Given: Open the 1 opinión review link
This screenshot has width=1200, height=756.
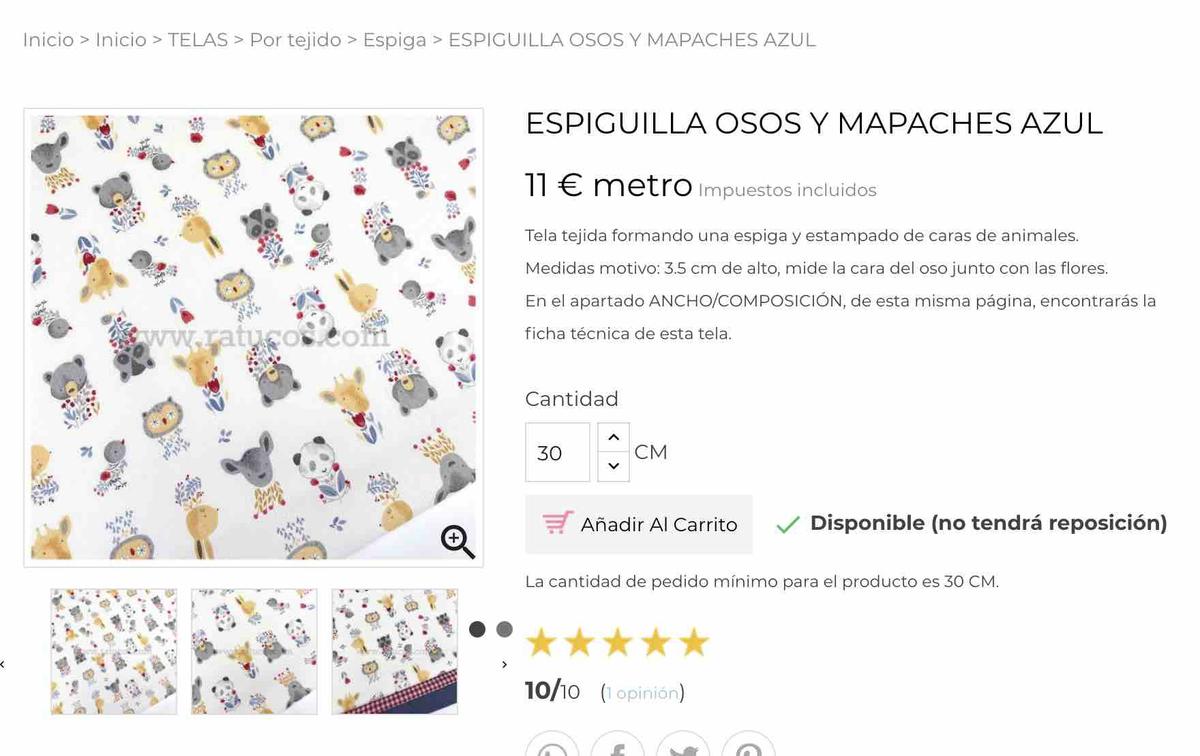Looking at the screenshot, I should click(x=642, y=692).
